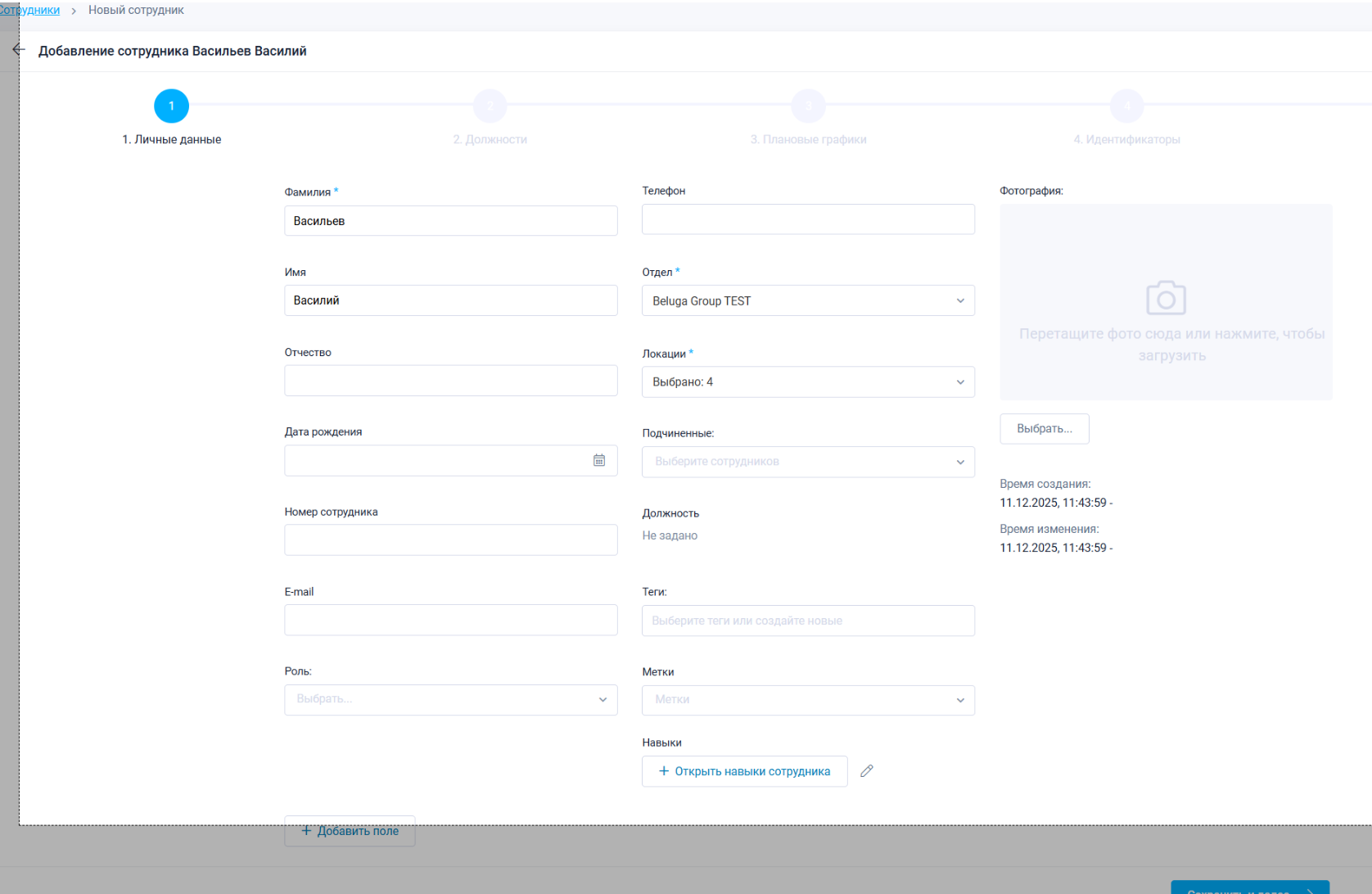Expand the Отдел dropdown
Image resolution: width=1372 pixels, height=894 pixels.
click(808, 301)
